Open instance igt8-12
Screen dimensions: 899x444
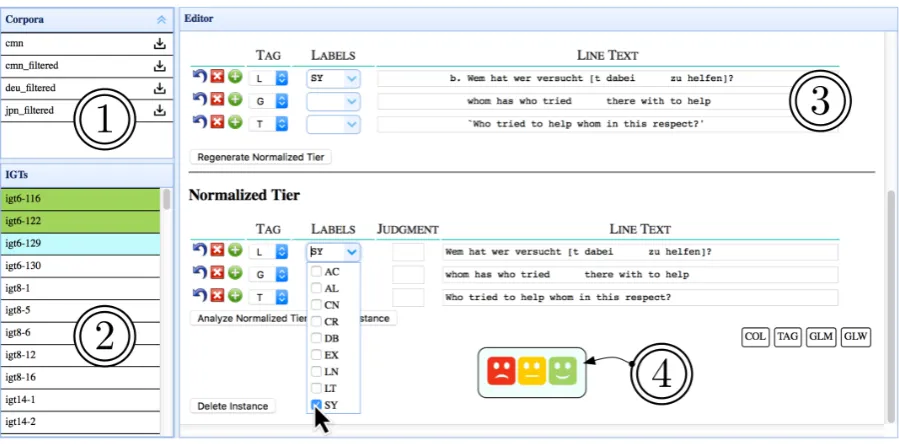point(80,355)
